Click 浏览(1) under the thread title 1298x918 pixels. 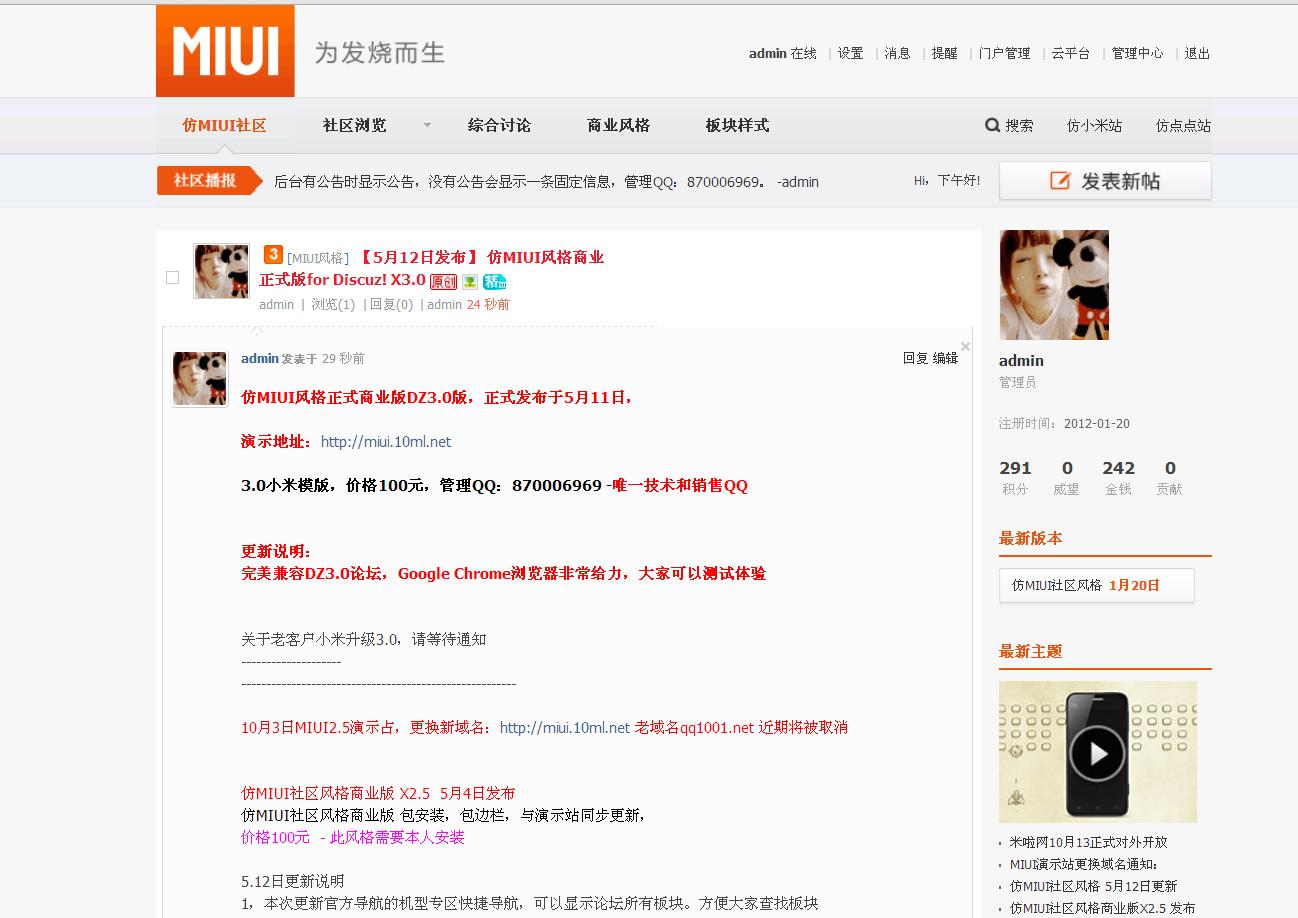[x=333, y=304]
